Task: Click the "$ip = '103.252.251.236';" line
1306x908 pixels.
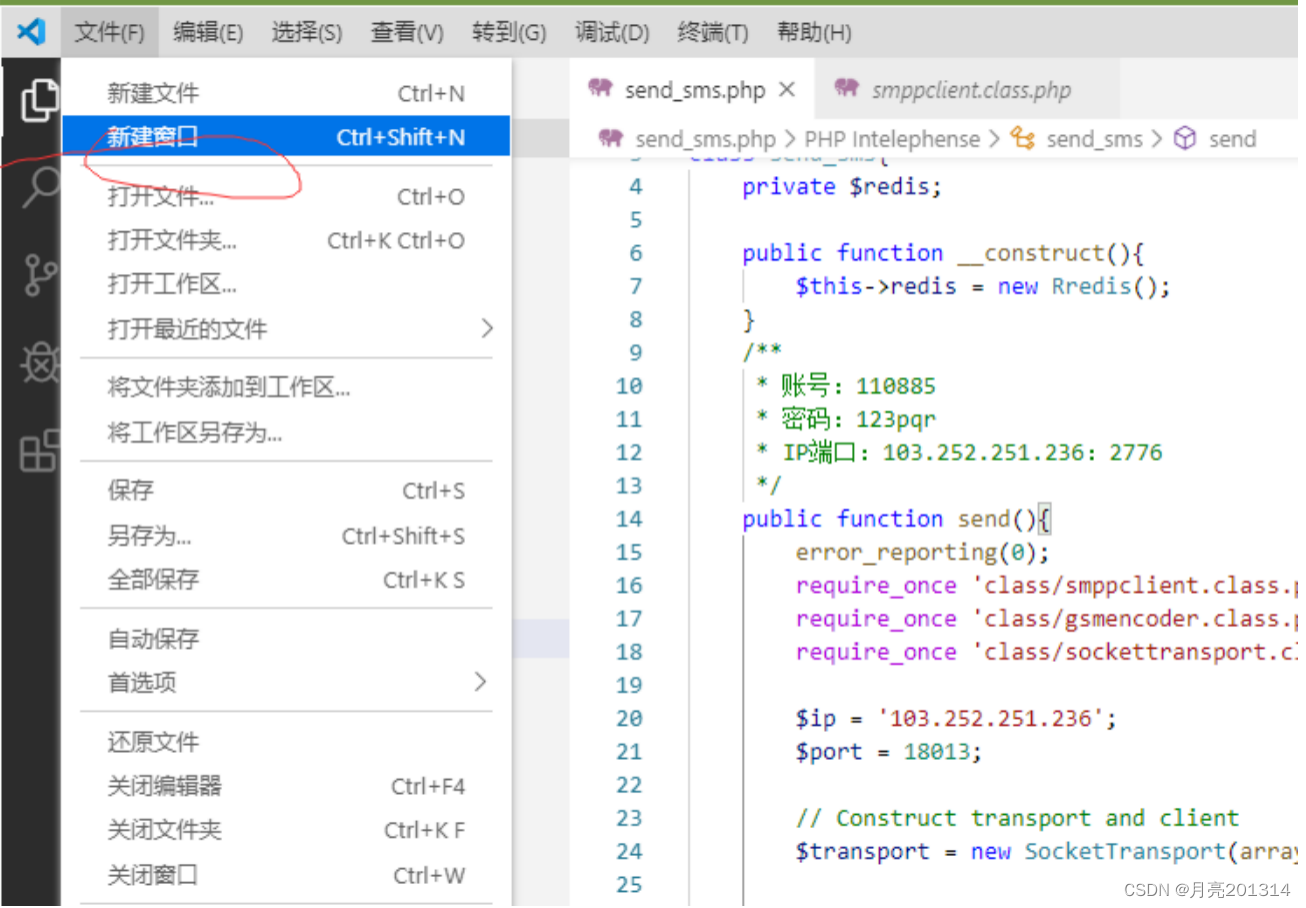Action: pyautogui.click(x=956, y=718)
